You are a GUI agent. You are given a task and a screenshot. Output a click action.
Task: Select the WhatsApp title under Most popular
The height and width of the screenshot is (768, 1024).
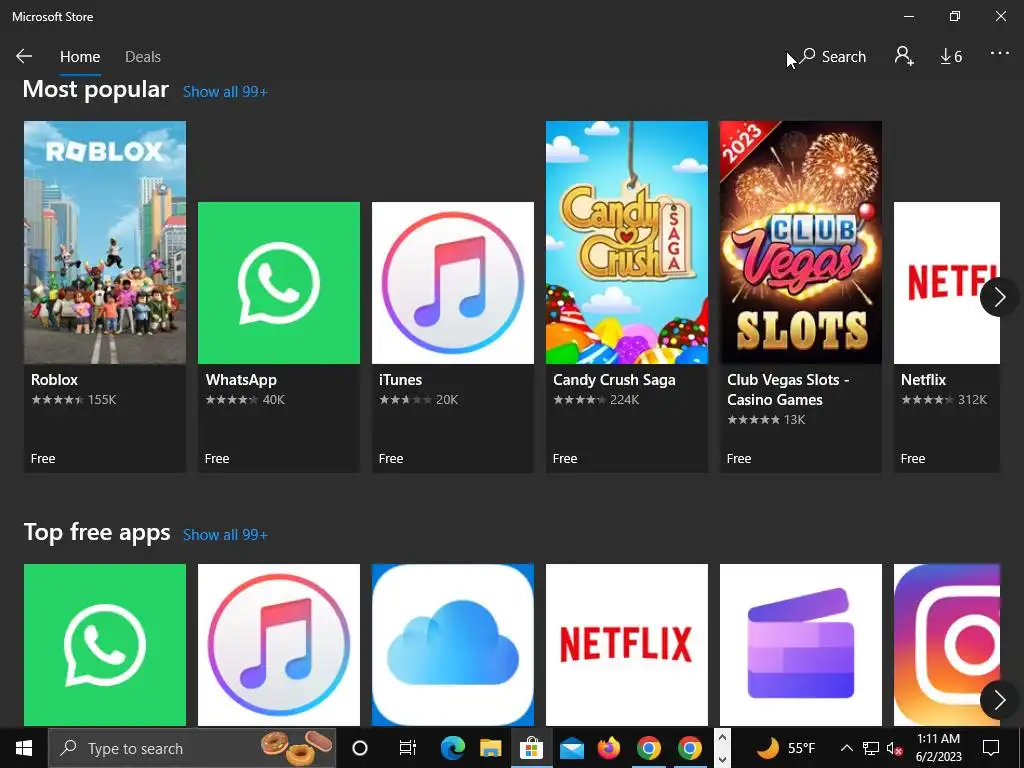pos(241,380)
